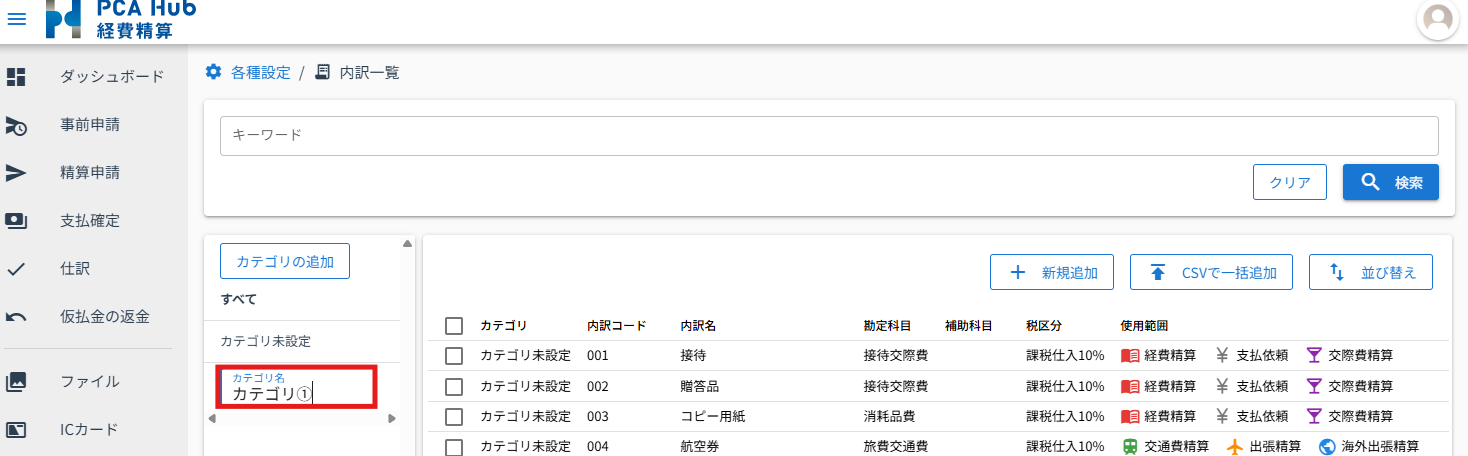
Task: Select カテゴリ未設定 in category list
Action: (265, 341)
